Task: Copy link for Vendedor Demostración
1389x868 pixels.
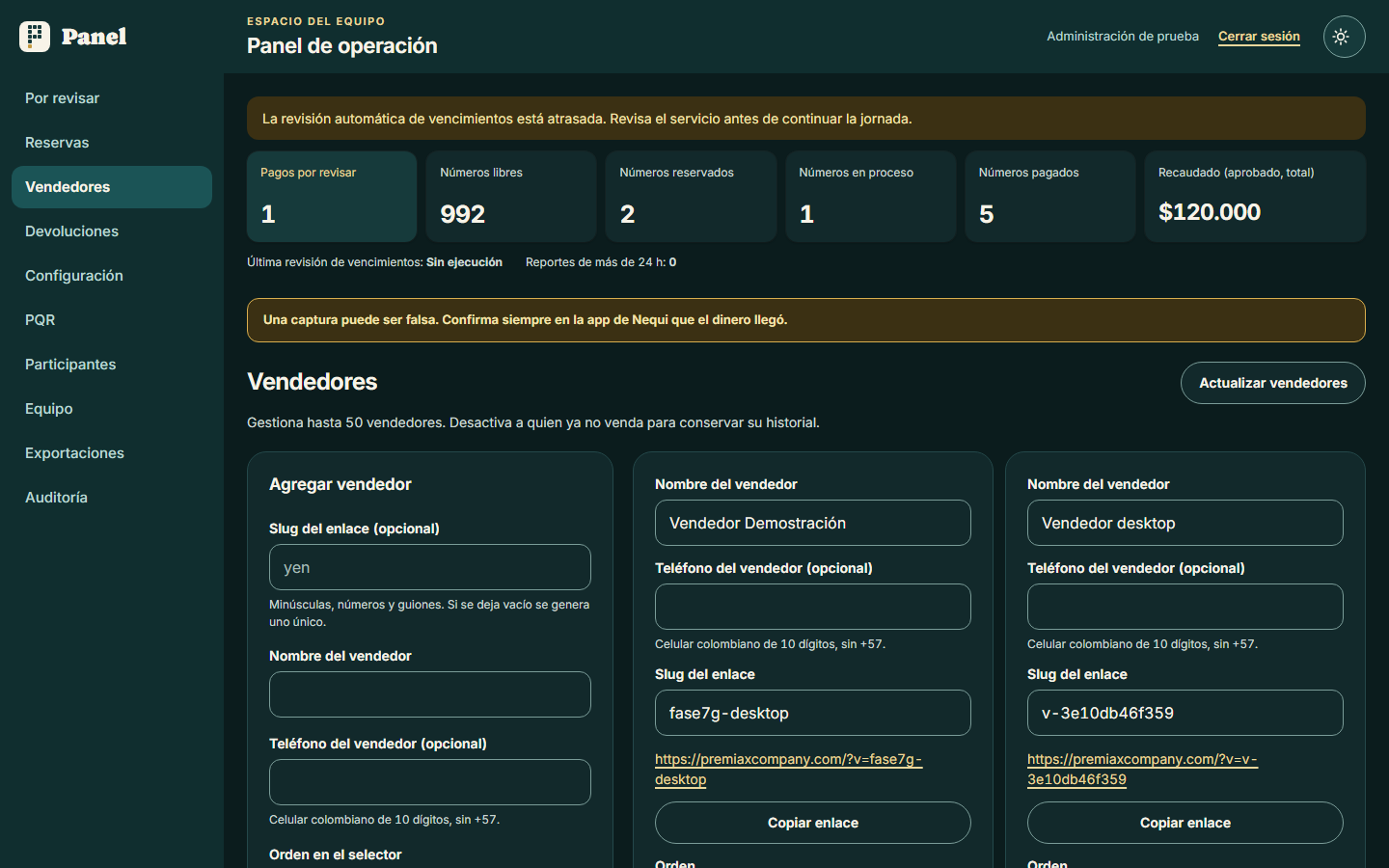Action: click(x=812, y=823)
